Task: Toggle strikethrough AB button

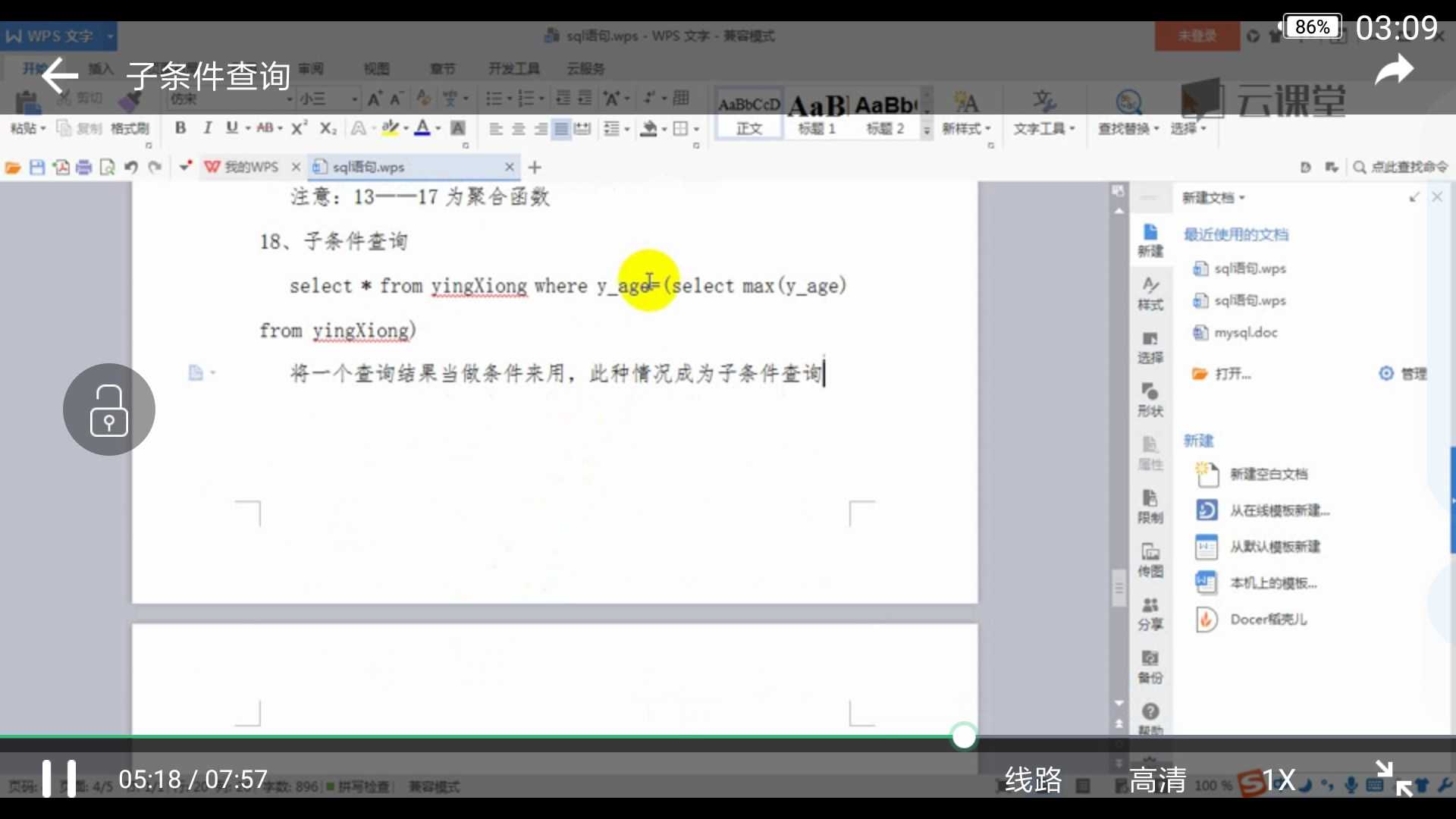Action: click(x=265, y=127)
